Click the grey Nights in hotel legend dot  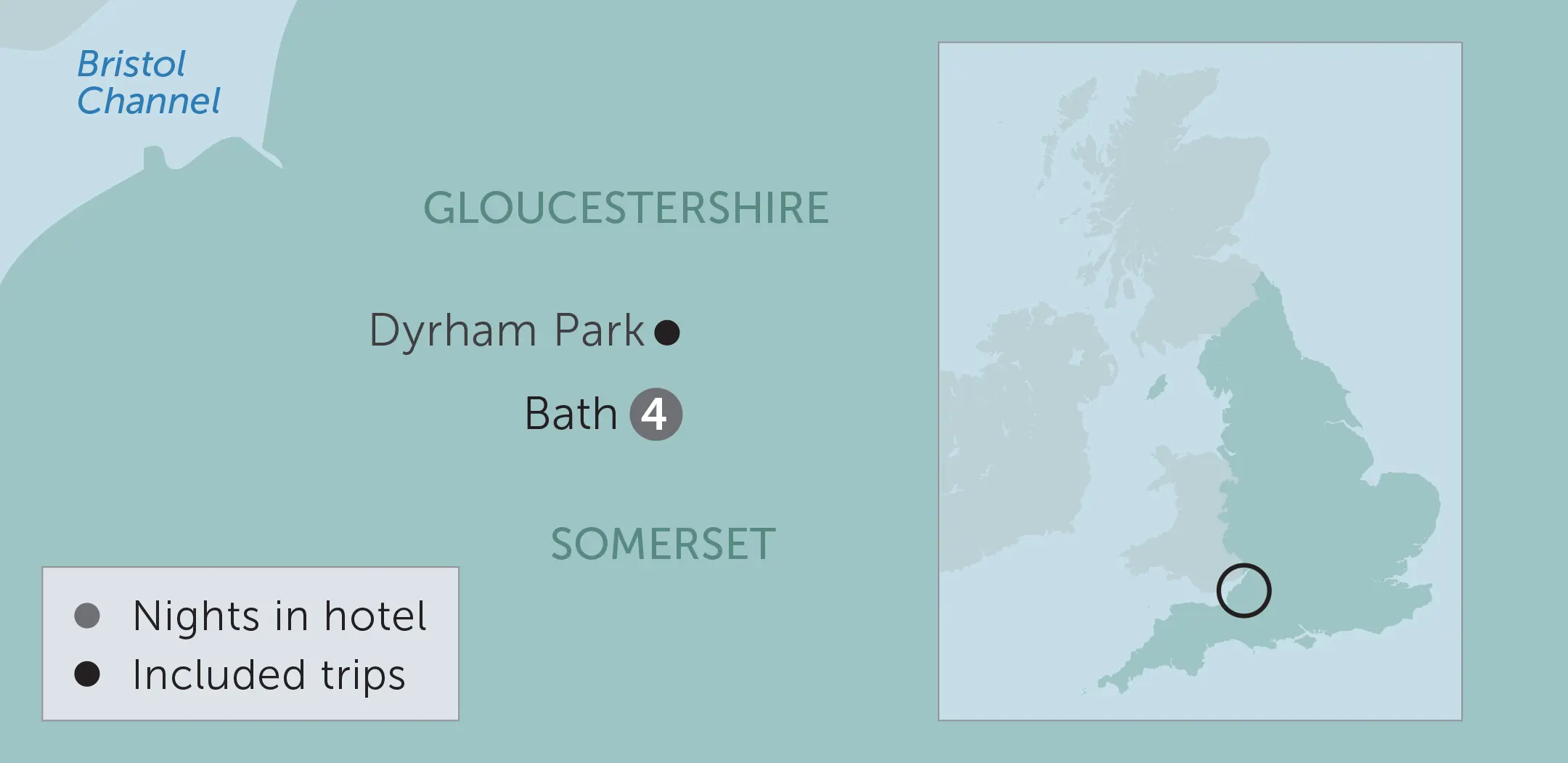coord(87,616)
